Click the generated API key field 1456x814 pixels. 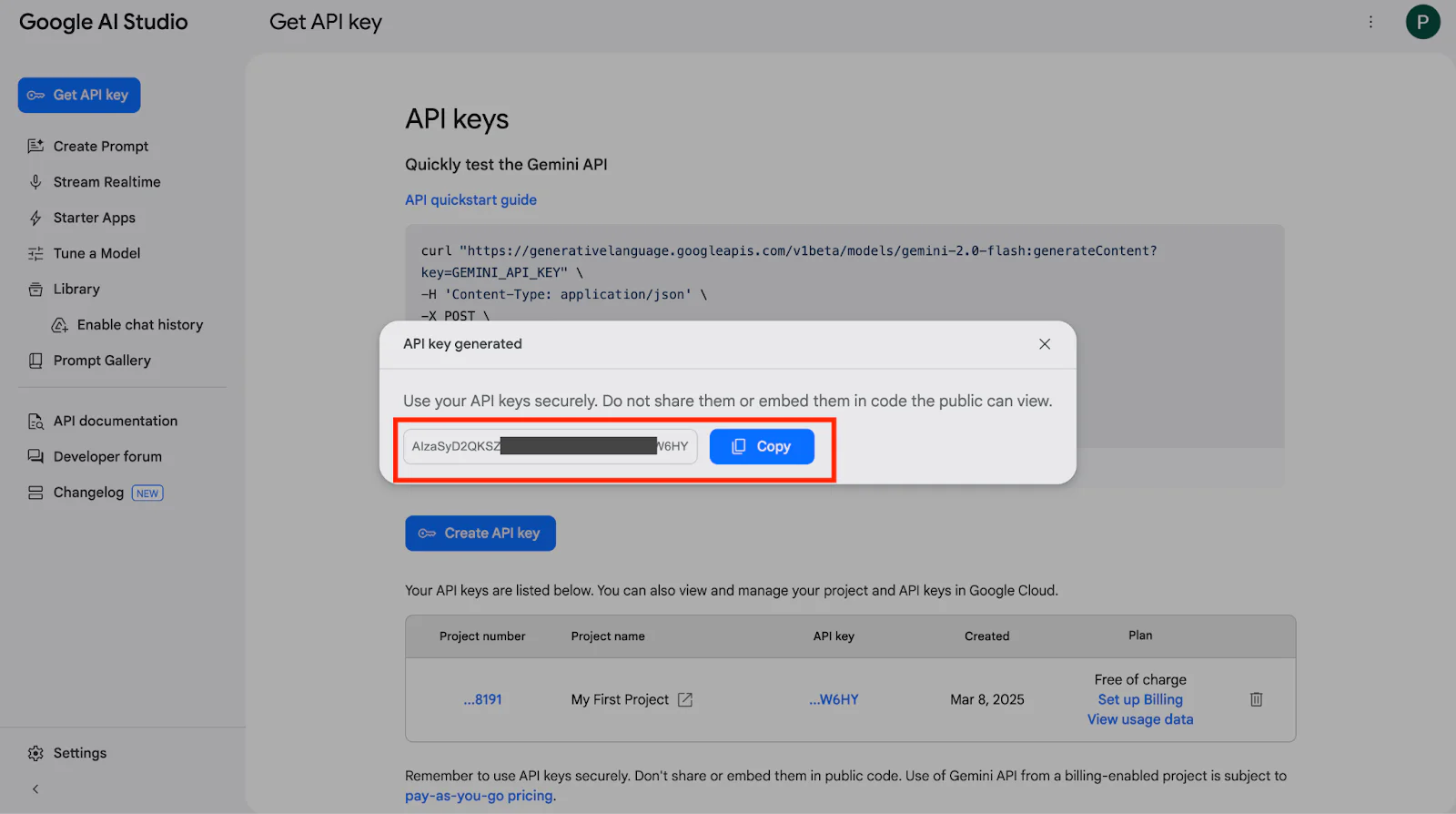(550, 446)
